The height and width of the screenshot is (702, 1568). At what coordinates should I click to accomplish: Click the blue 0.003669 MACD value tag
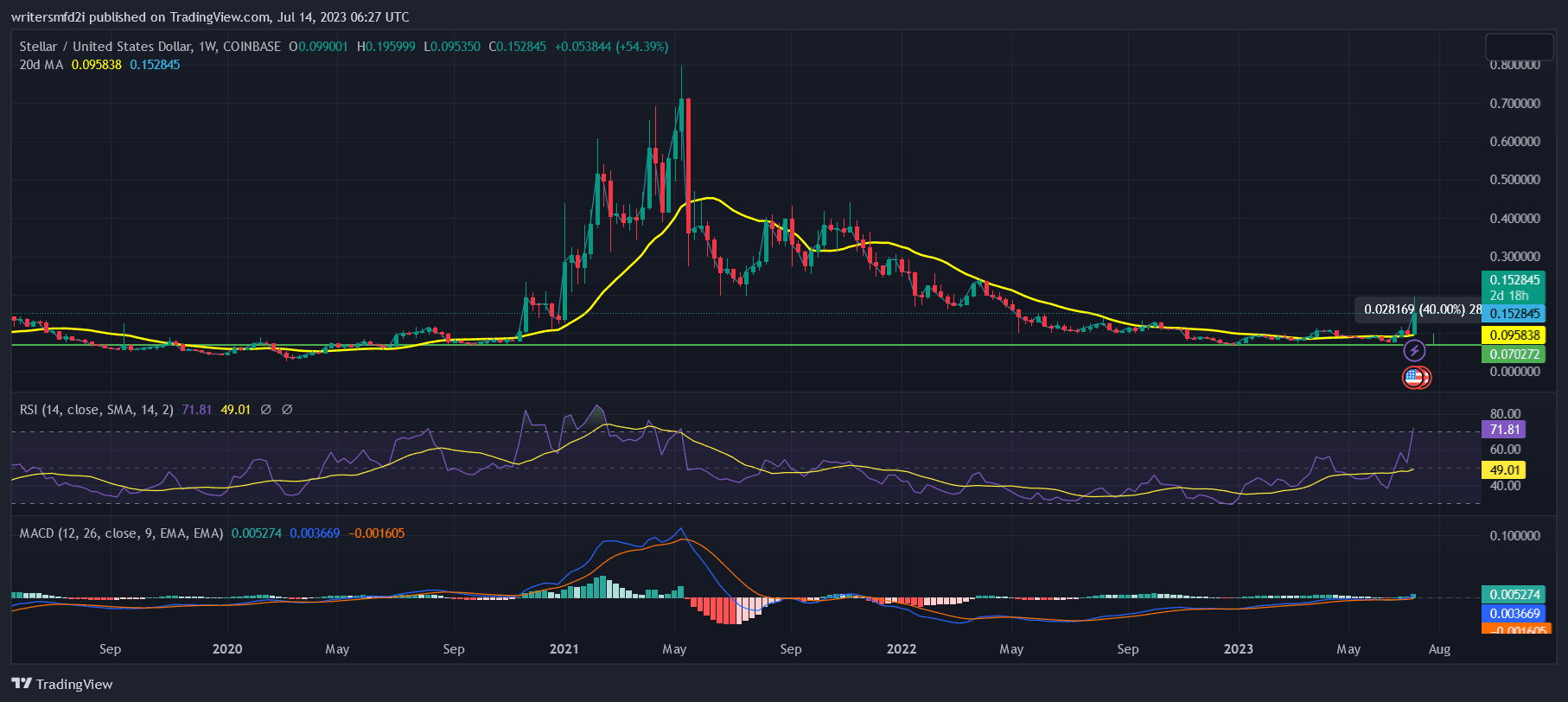pyautogui.click(x=1514, y=613)
